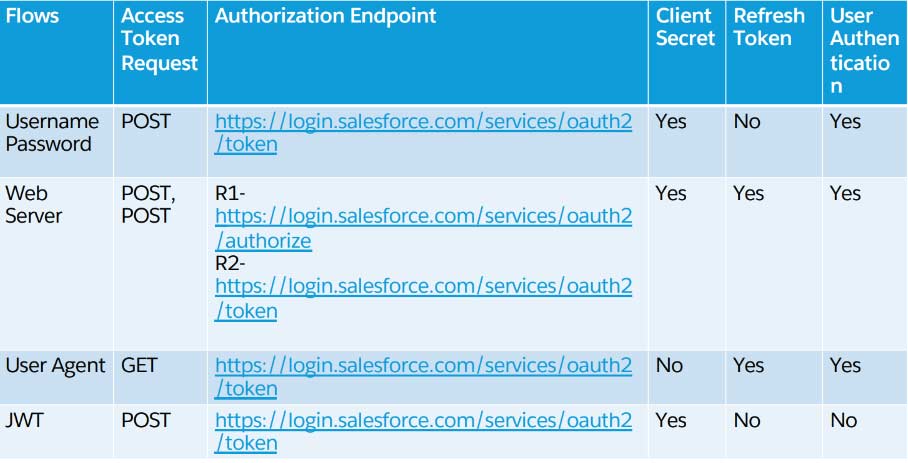Click the Authorization Endpoint column header
This screenshot has height=463, width=908.
(326, 17)
